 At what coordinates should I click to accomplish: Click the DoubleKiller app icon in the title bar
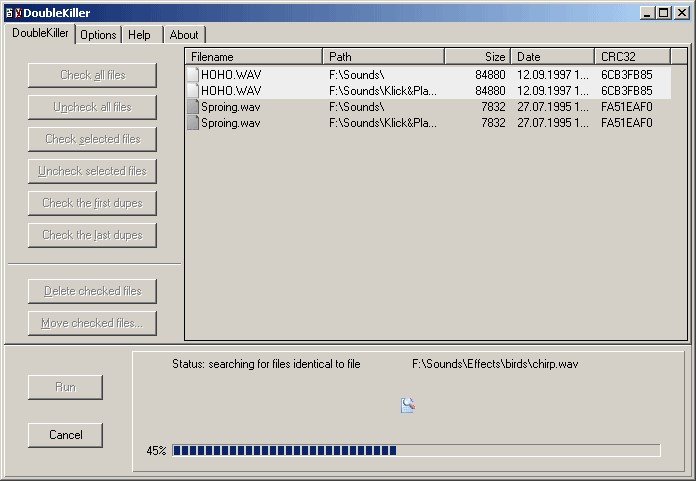pos(13,13)
